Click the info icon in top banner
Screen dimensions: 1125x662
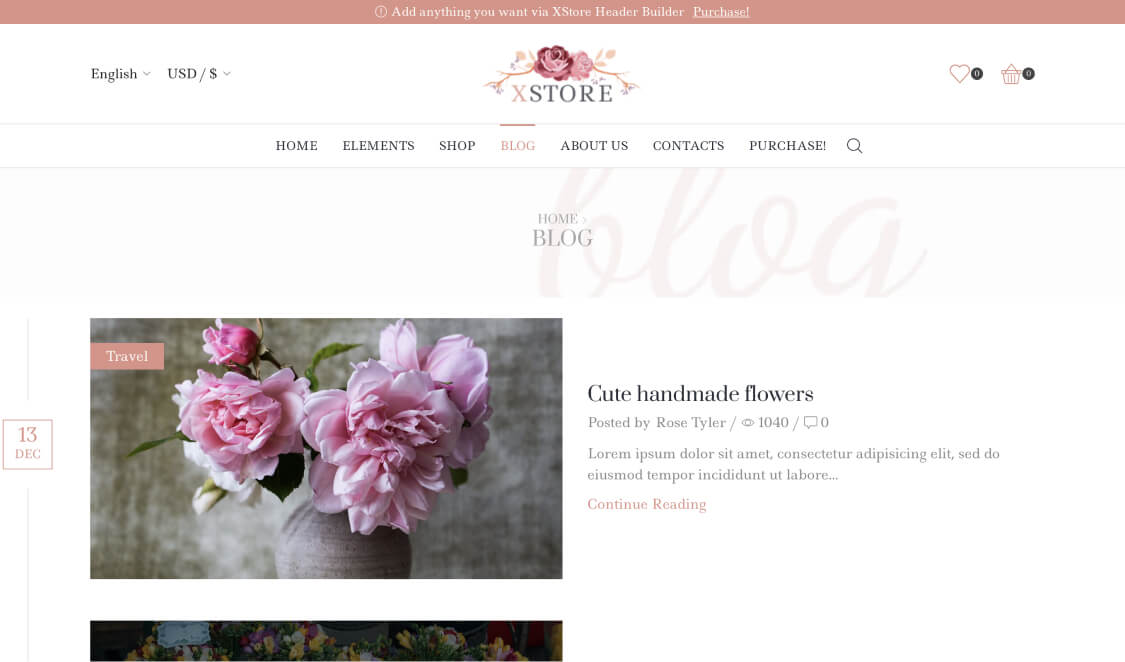tap(381, 11)
